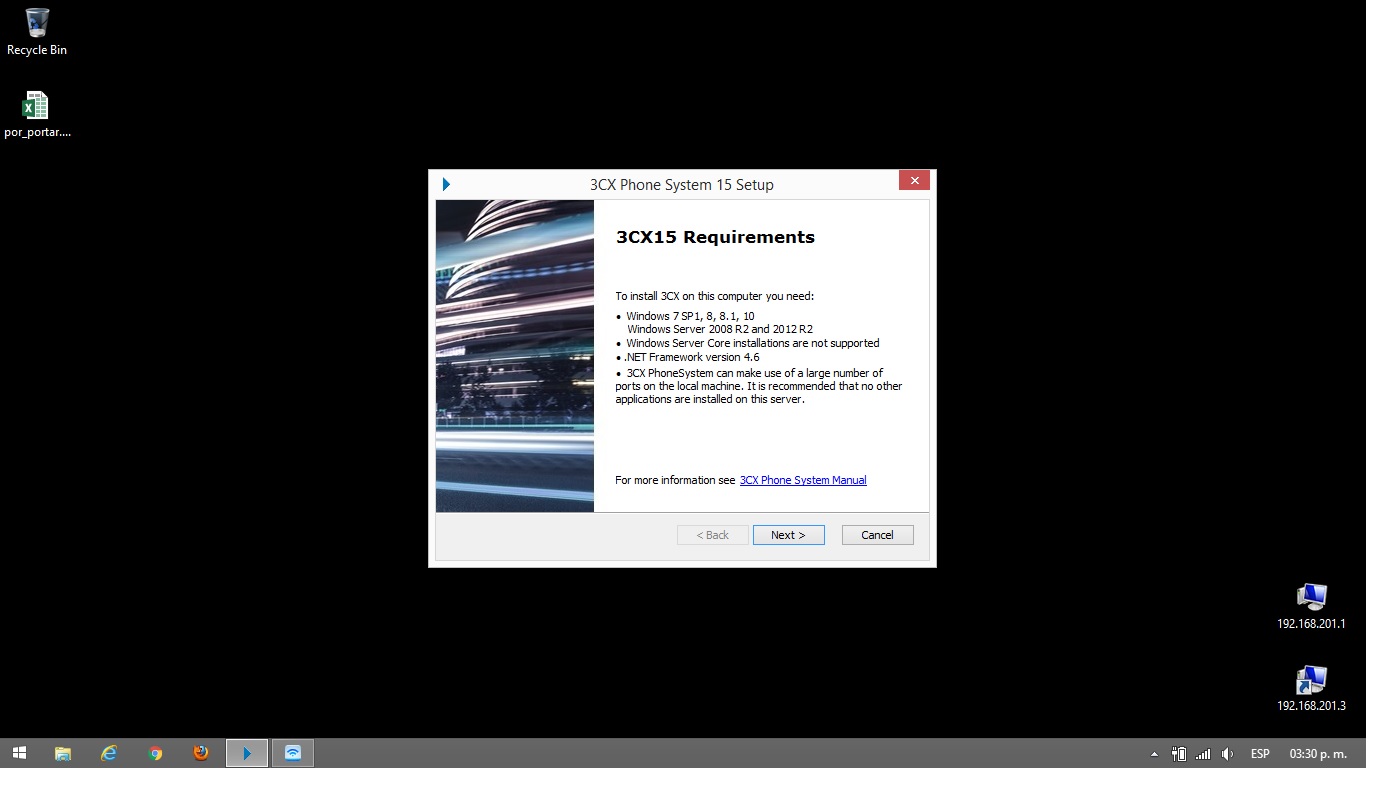Open Internet Explorer from the taskbar
The image size is (1376, 808).
click(x=109, y=753)
